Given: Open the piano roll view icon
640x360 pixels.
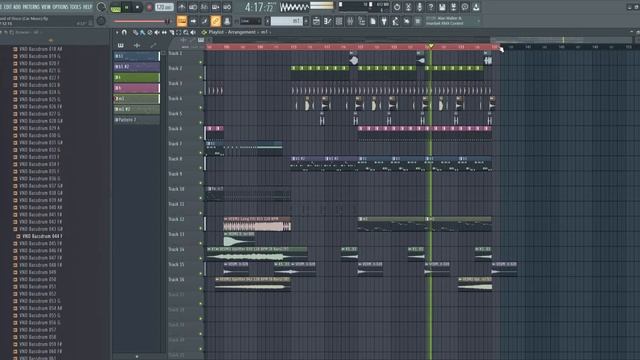Looking at the screenshot, I should point(328,21).
